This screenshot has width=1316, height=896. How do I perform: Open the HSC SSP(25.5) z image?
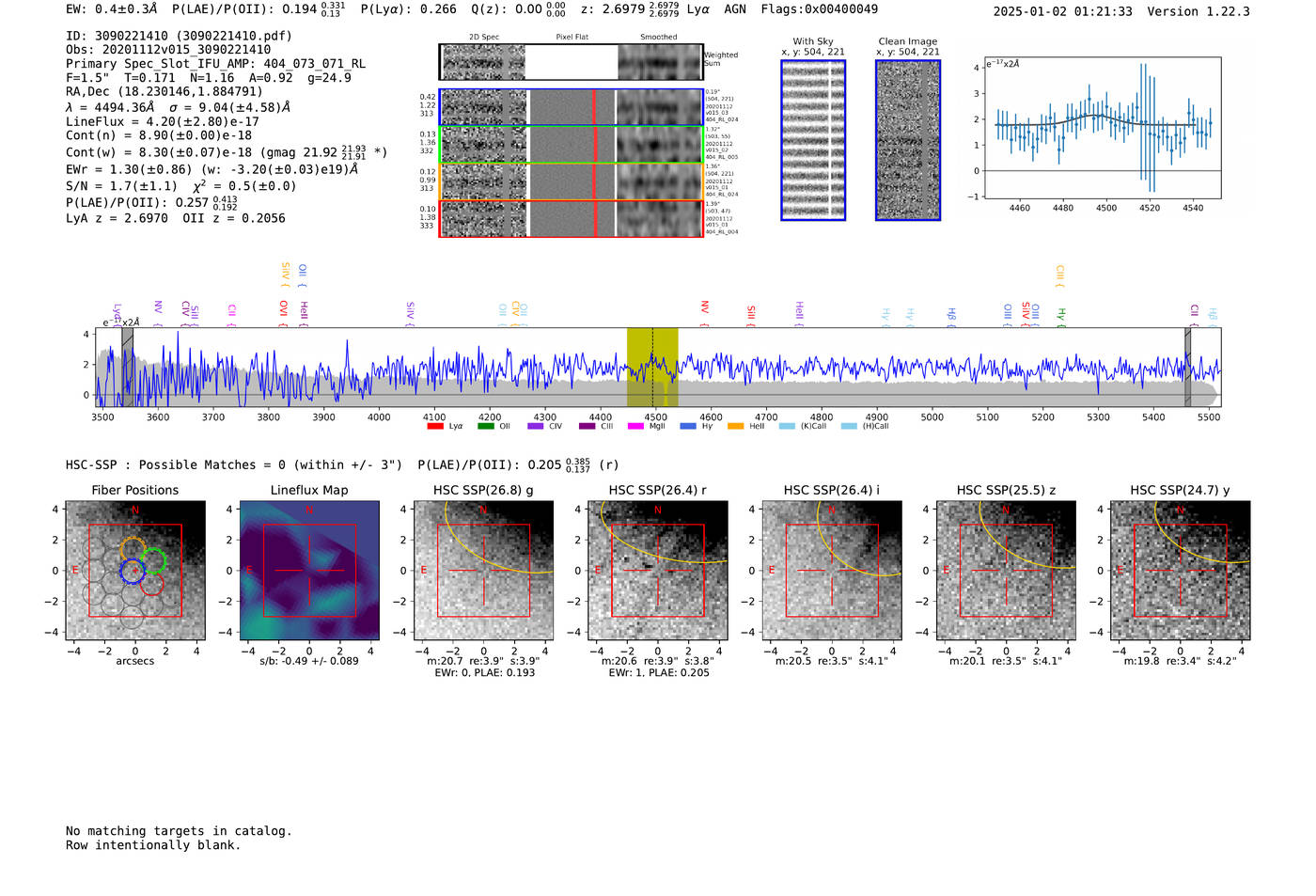click(1006, 571)
